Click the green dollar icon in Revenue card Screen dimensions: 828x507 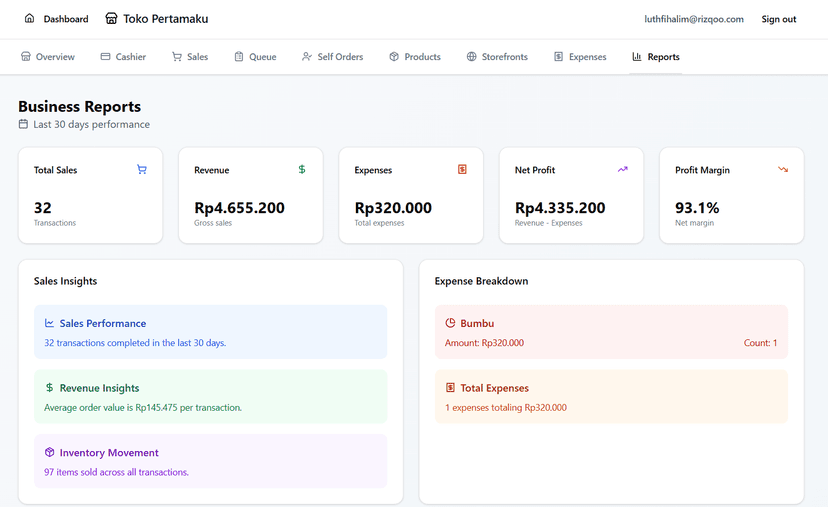click(x=302, y=170)
